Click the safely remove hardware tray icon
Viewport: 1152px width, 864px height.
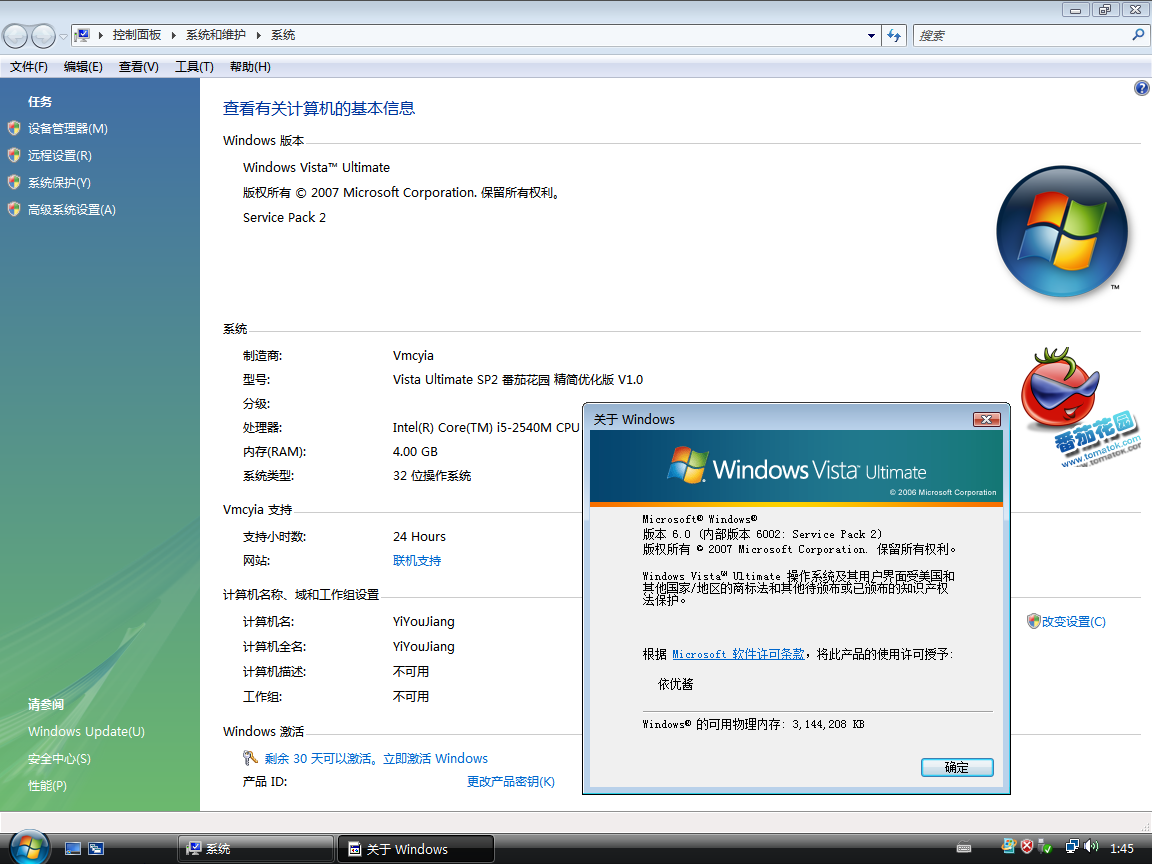1045,848
